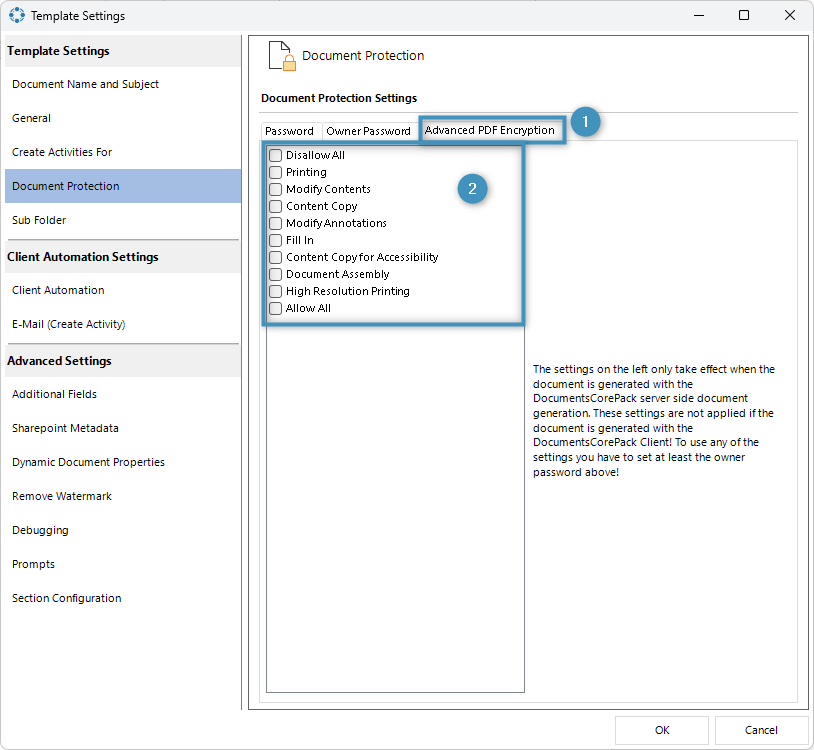Image resolution: width=814 pixels, height=750 pixels.
Task: Open Dynamic Document Properties
Action: pos(123,462)
